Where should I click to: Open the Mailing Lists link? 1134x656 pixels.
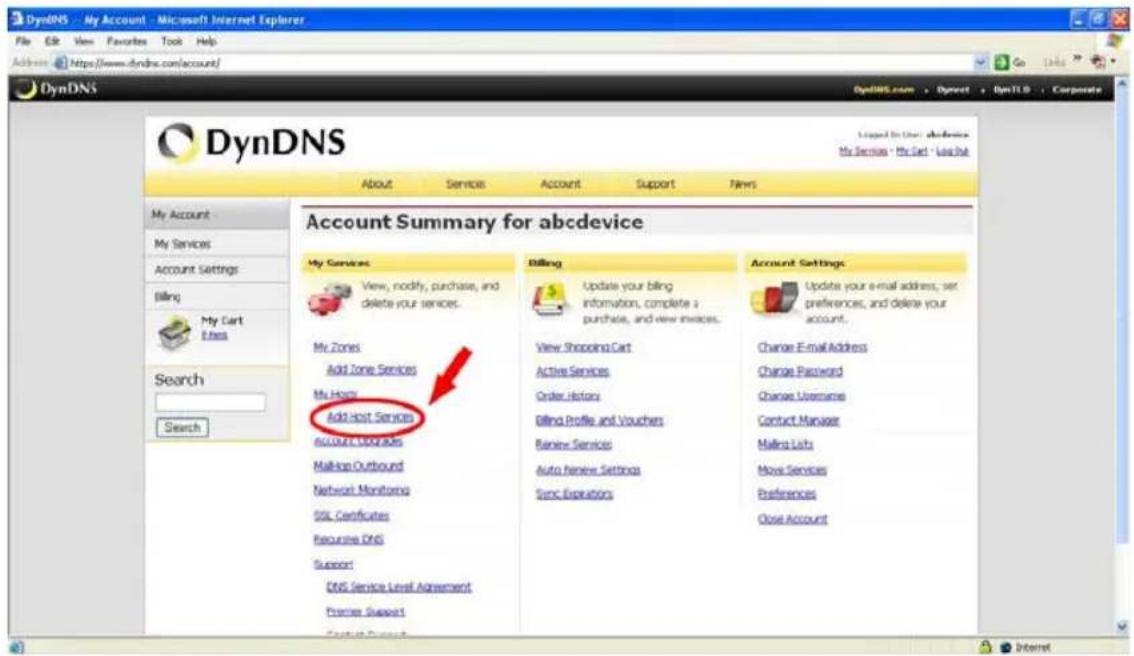point(785,444)
